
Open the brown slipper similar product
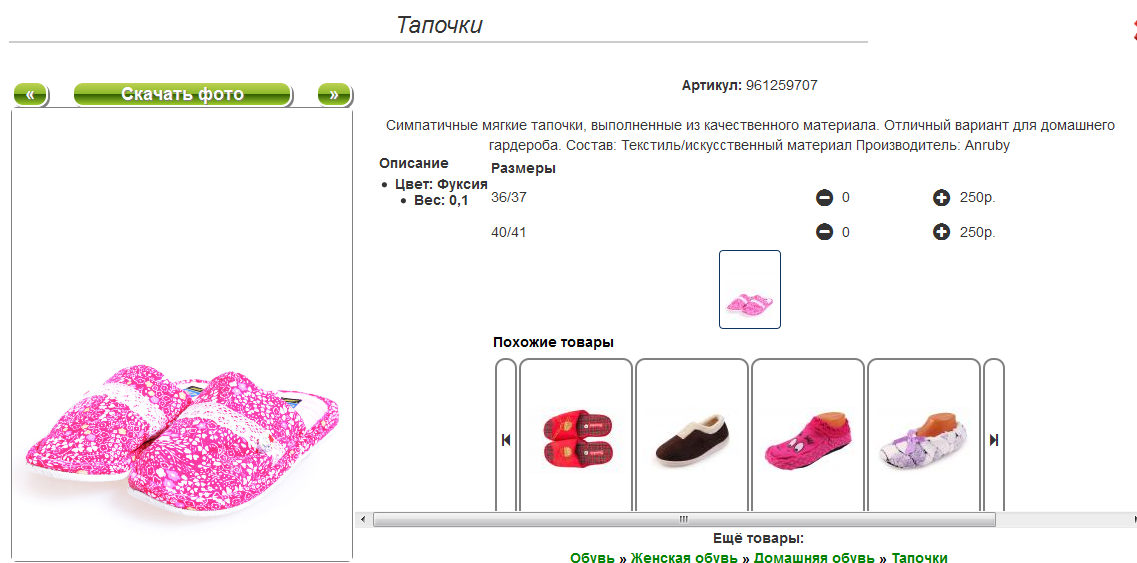[x=692, y=438]
